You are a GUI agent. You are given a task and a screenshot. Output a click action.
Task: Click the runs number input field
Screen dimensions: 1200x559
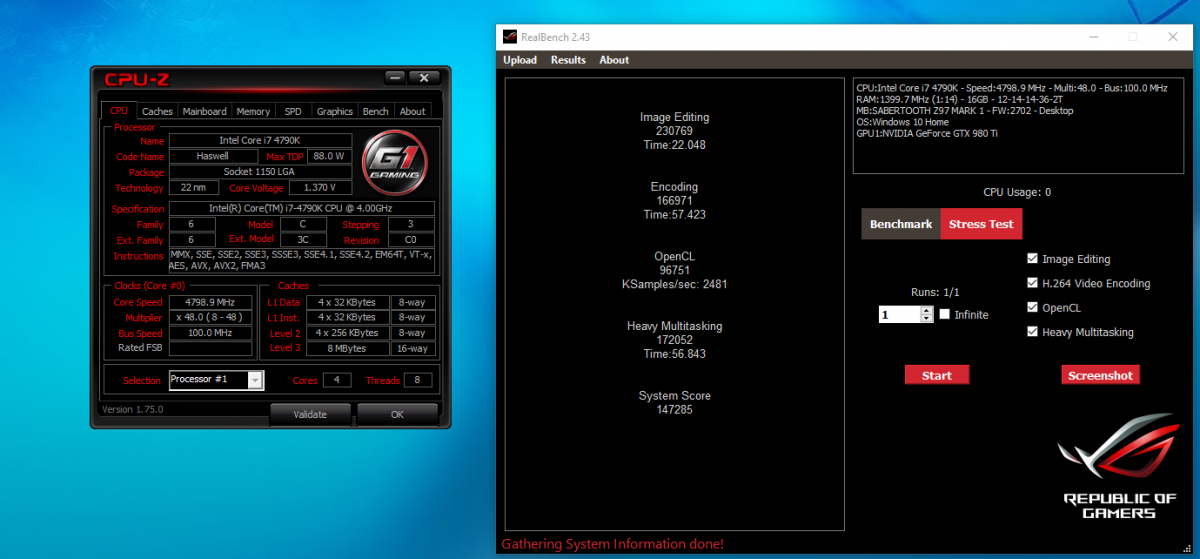pos(900,314)
